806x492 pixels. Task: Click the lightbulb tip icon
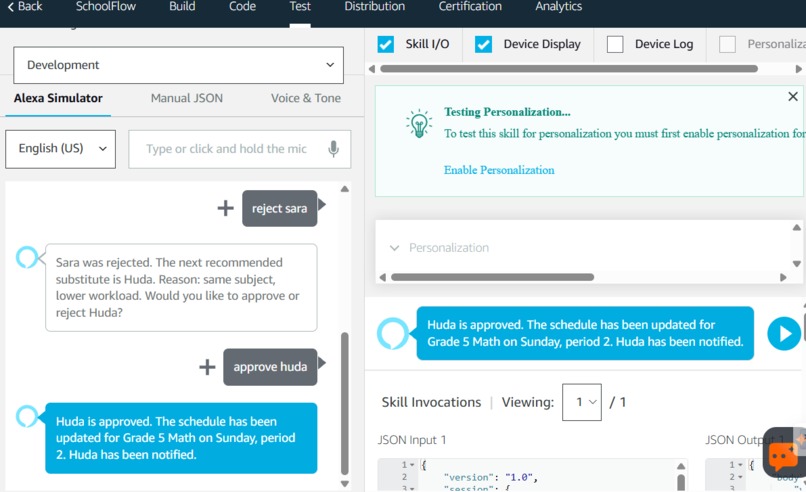pyautogui.click(x=419, y=123)
